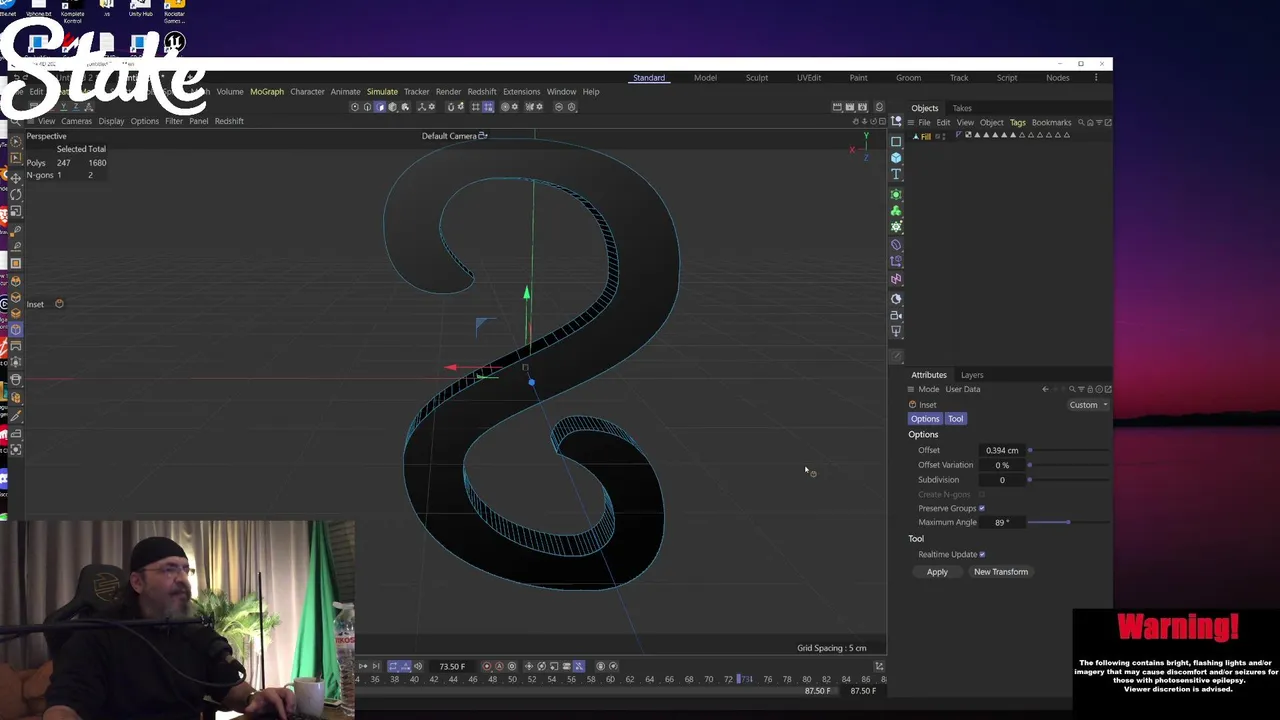This screenshot has width=1280, height=720.
Task: Click the Subdivision Surface generator icon
Action: coord(896,194)
